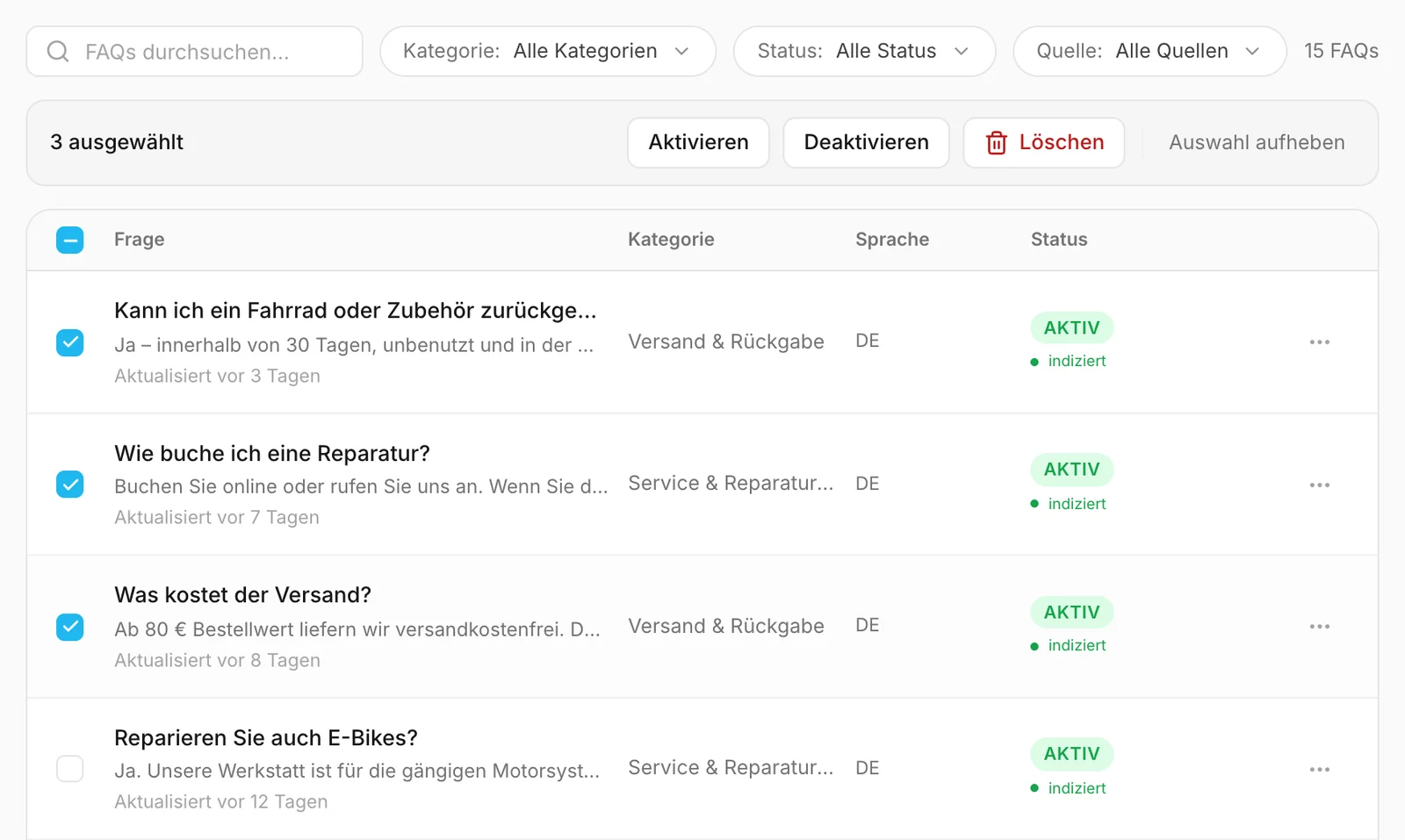Uncheck 'Was kostet der Versand?' checkbox

tap(70, 627)
